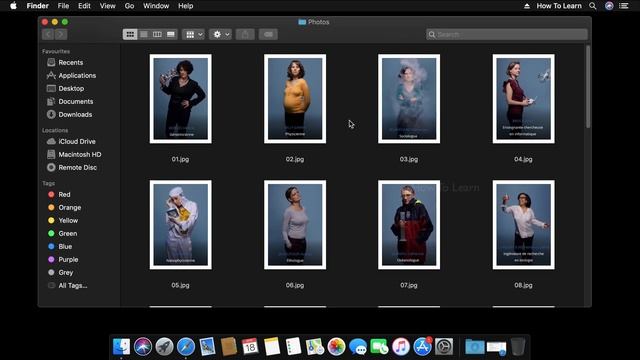Click How To Learn user menu
The width and height of the screenshot is (640, 360).
pyautogui.click(x=559, y=6)
